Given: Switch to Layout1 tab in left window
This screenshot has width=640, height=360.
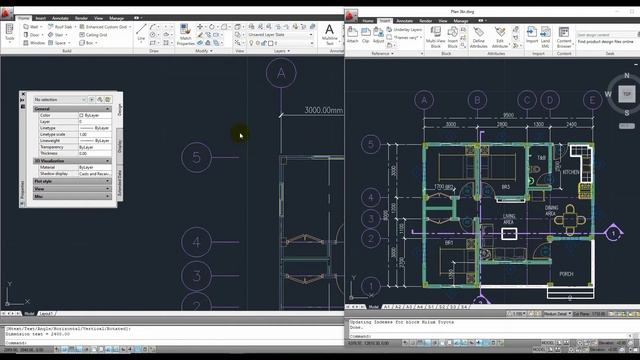Looking at the screenshot, I should (x=46, y=313).
